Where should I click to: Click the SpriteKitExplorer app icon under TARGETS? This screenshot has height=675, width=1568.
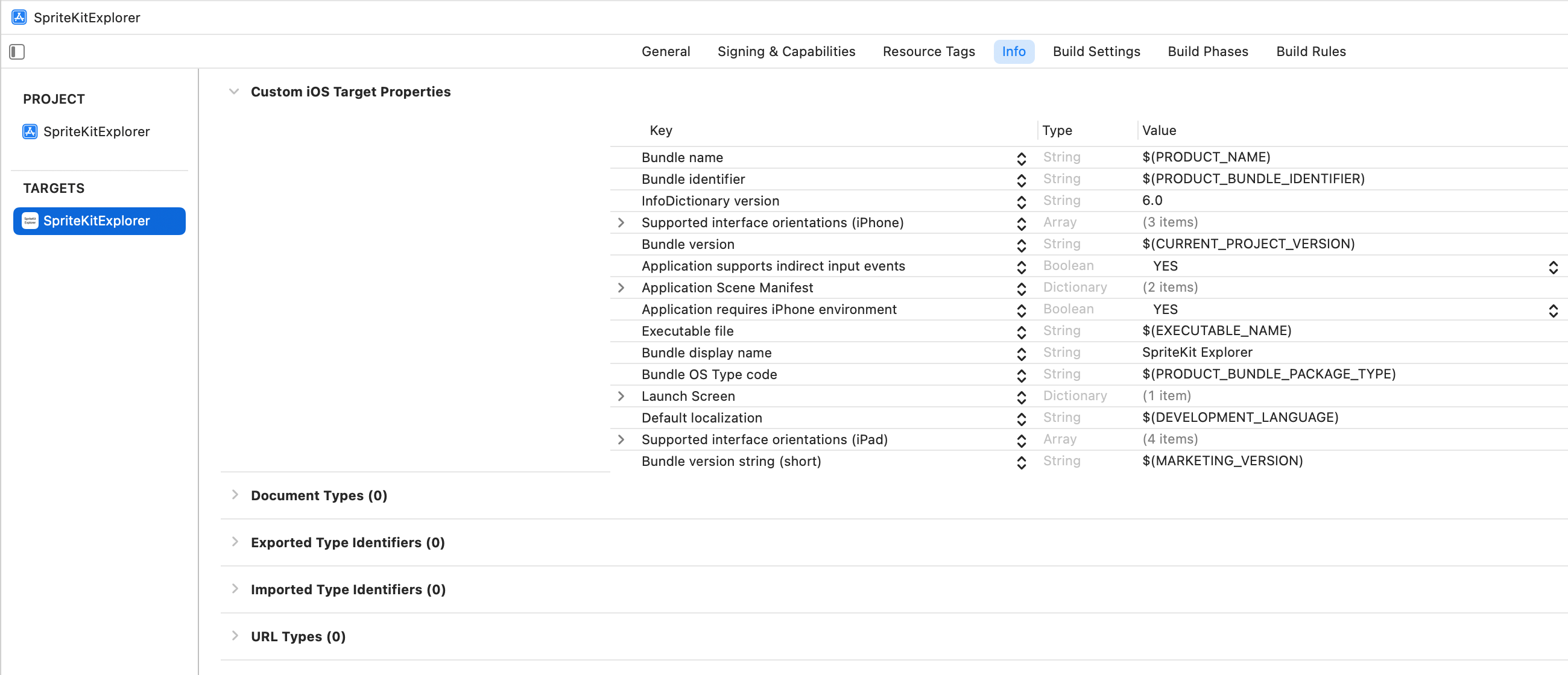(30, 221)
